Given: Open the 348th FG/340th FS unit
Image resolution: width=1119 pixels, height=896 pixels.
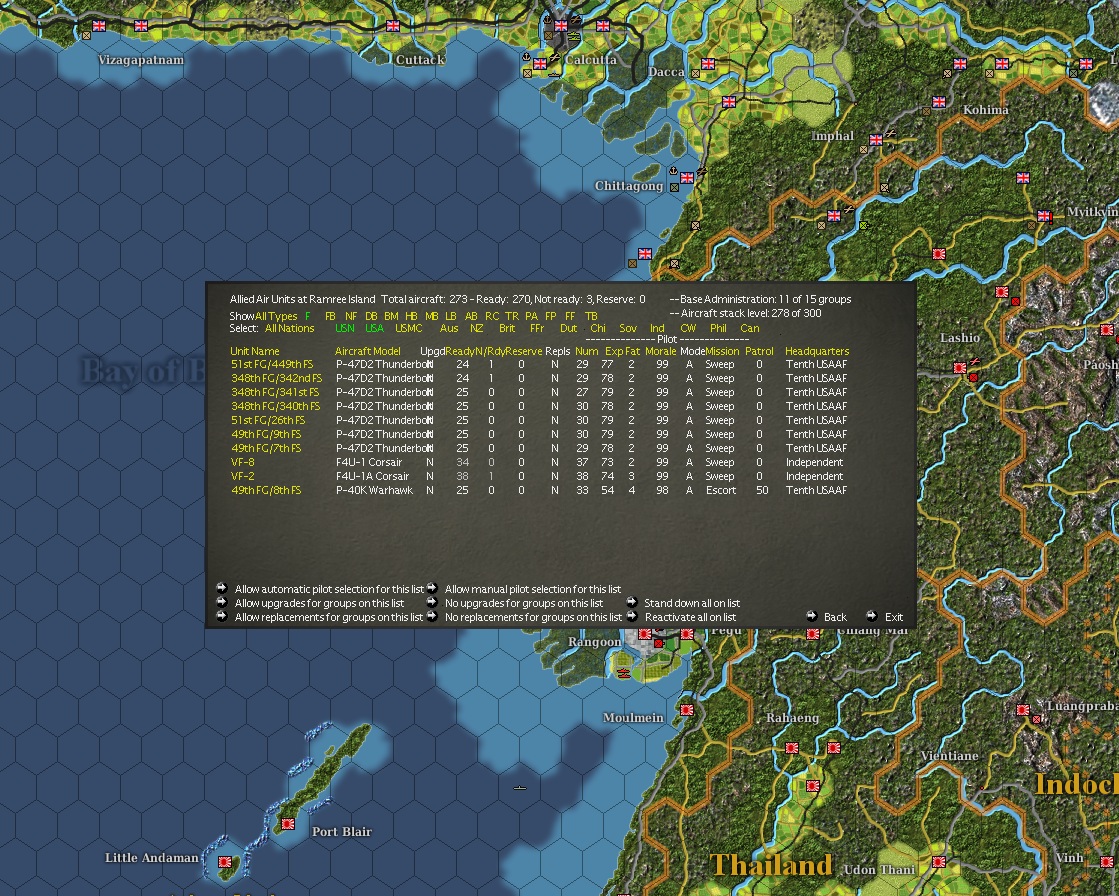Looking at the screenshot, I should click(275, 406).
